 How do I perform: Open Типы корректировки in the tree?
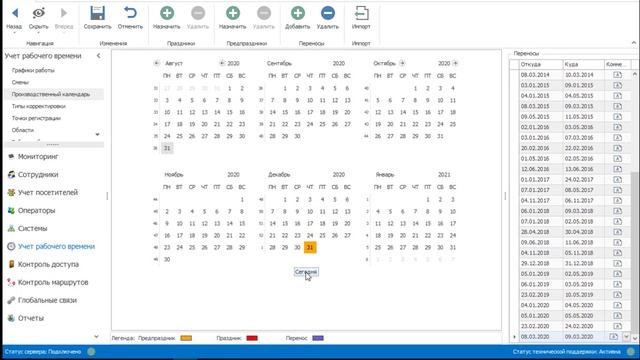(39, 106)
